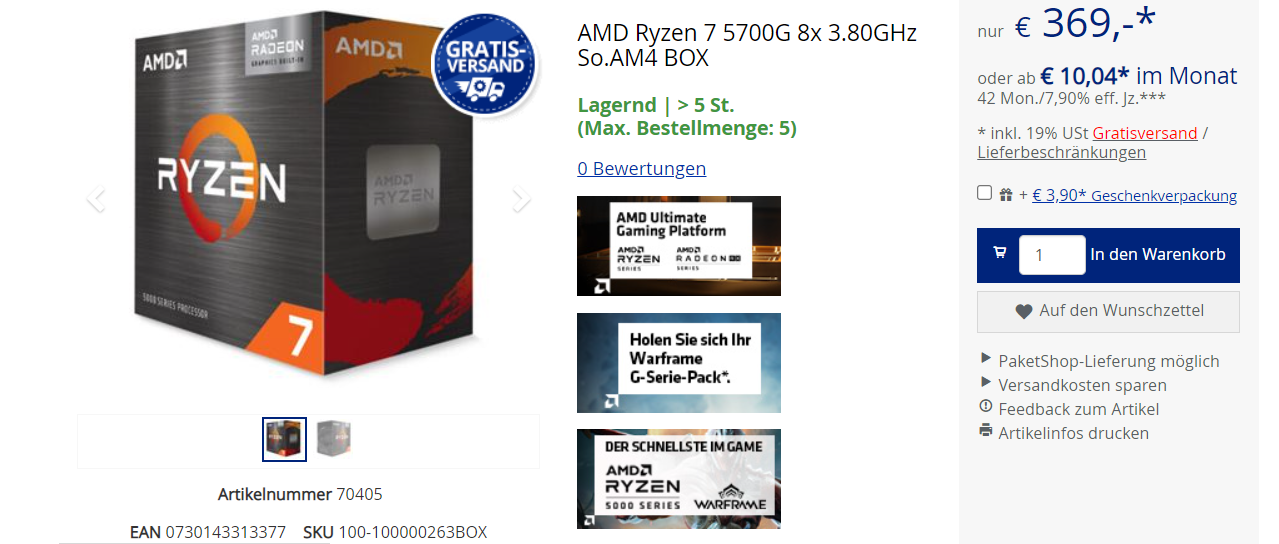Click Auf den Wunschzettel button

click(x=1108, y=311)
